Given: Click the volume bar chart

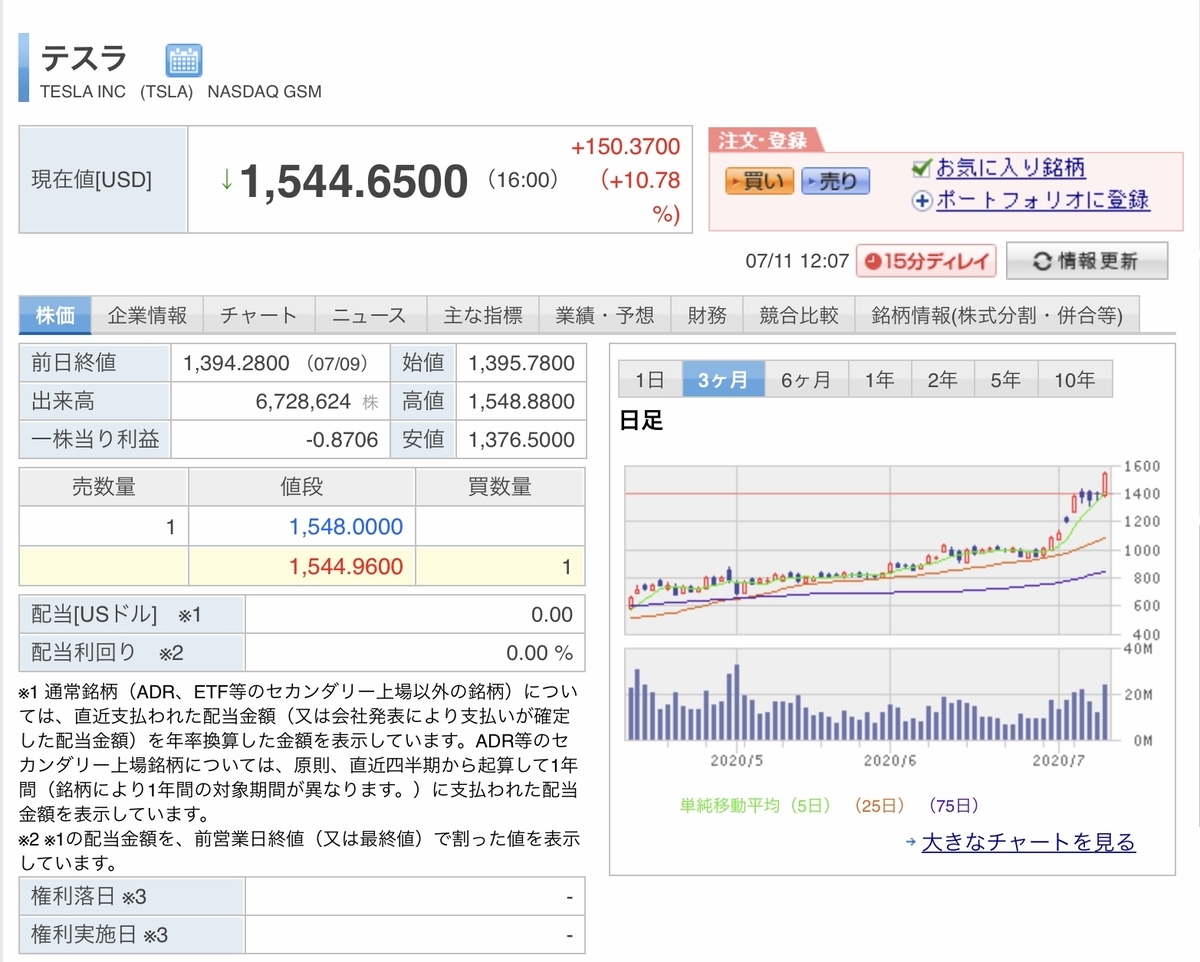Looking at the screenshot, I should click(x=868, y=695).
